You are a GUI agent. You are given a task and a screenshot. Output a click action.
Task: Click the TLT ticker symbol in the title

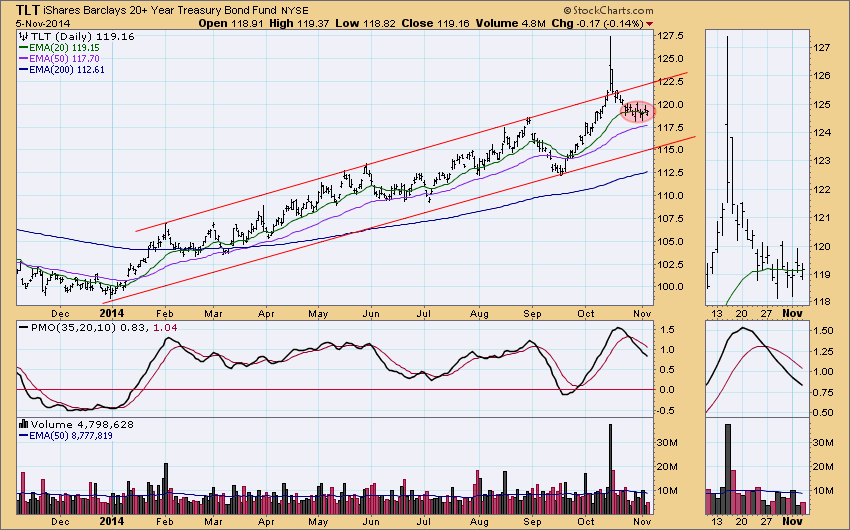27,10
